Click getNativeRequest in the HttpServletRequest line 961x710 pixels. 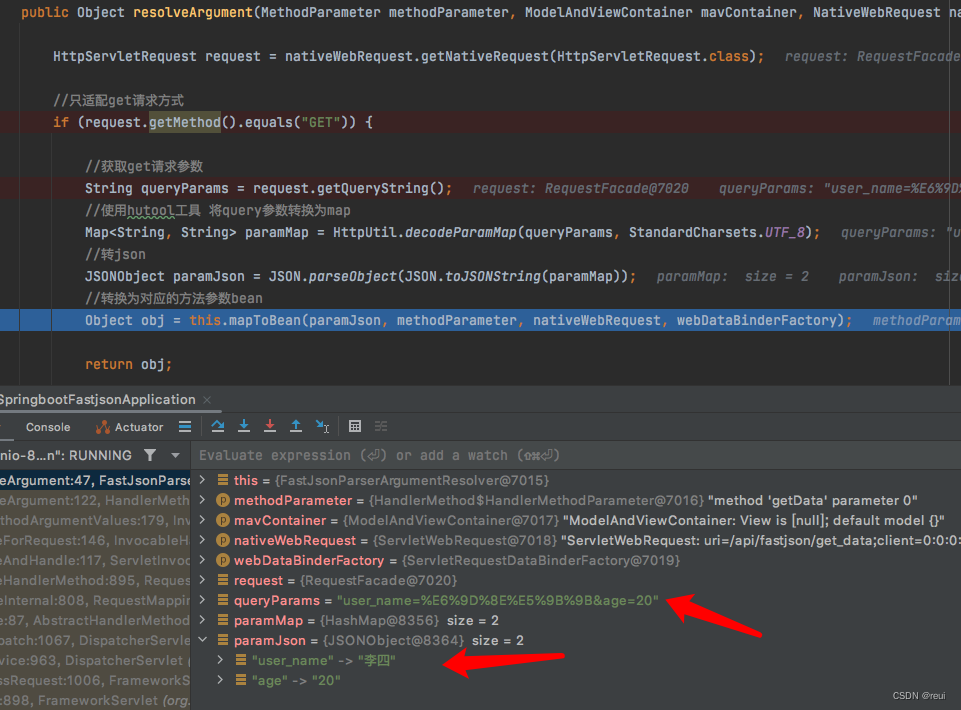pyautogui.click(x=485, y=56)
